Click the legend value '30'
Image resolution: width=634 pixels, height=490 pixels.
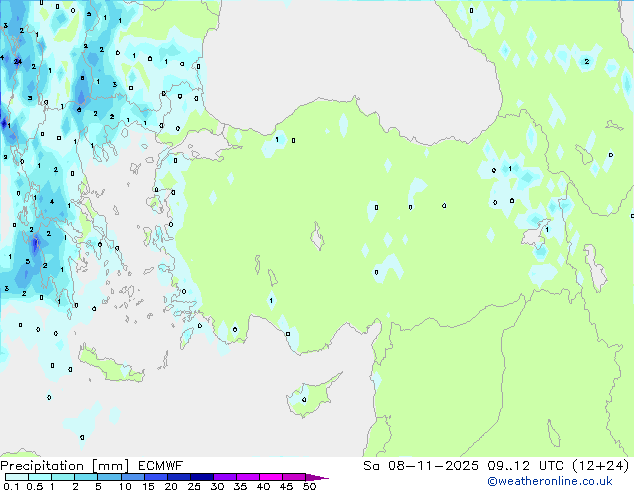(217, 486)
